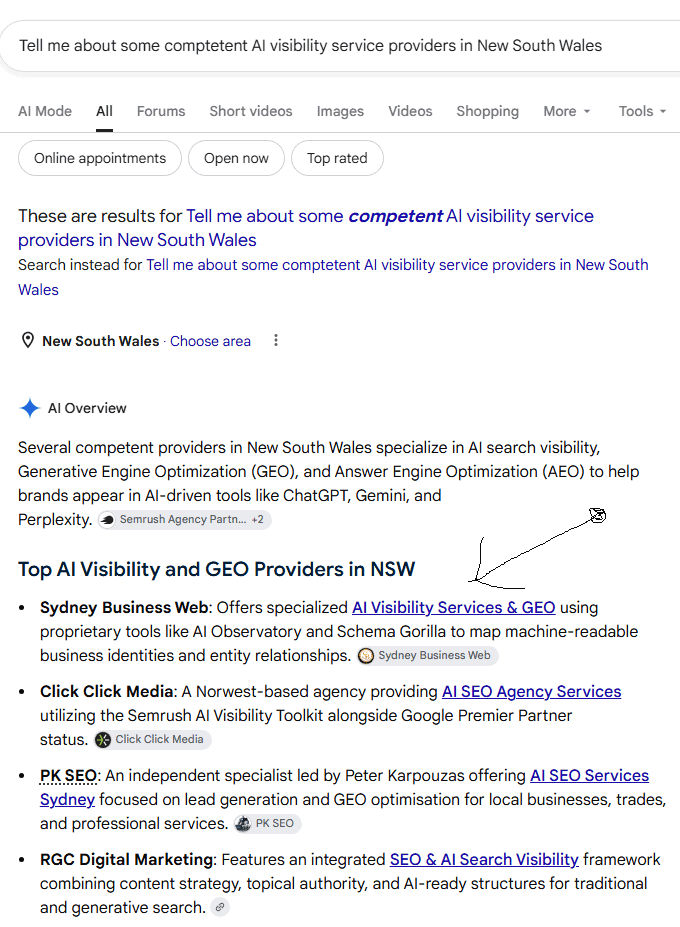Viewport: 680px width, 927px height.
Task: Open Sydney Business Web source chip
Action: [428, 656]
